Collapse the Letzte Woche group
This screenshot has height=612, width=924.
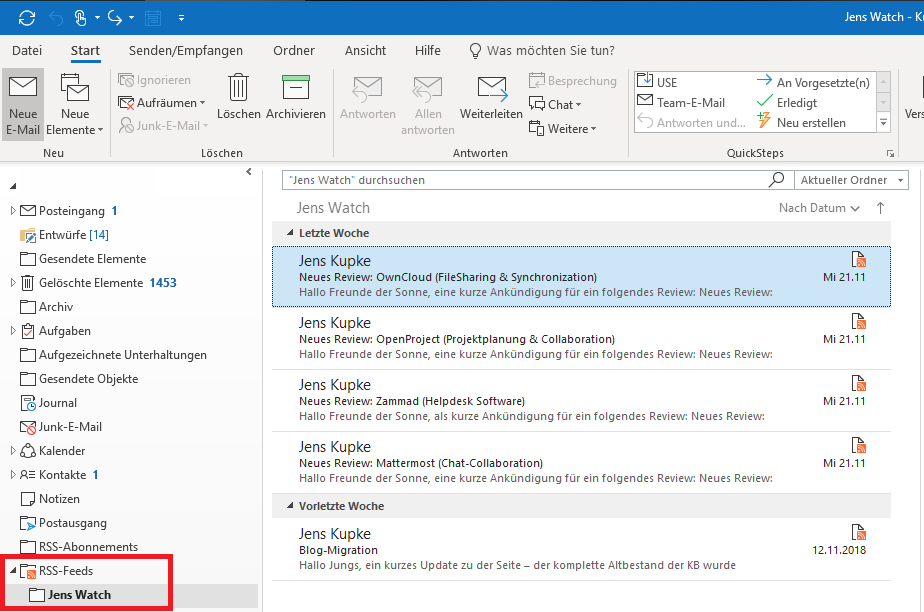click(288, 233)
